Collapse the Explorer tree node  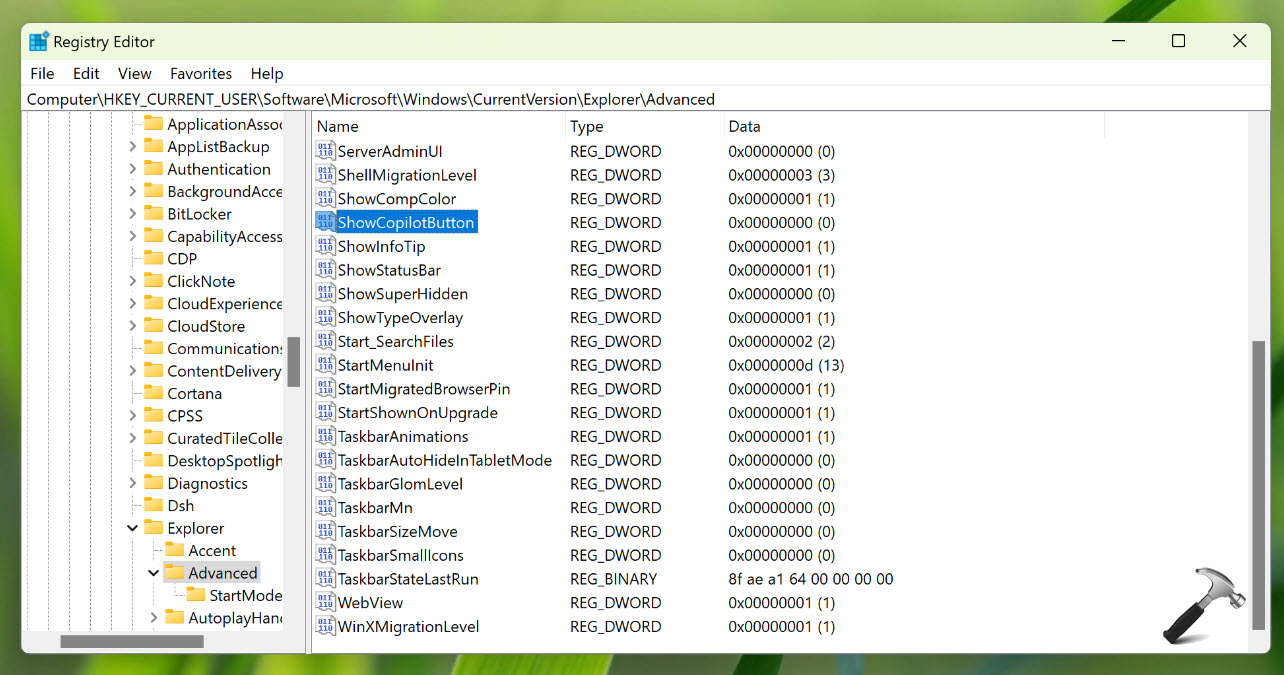132,528
